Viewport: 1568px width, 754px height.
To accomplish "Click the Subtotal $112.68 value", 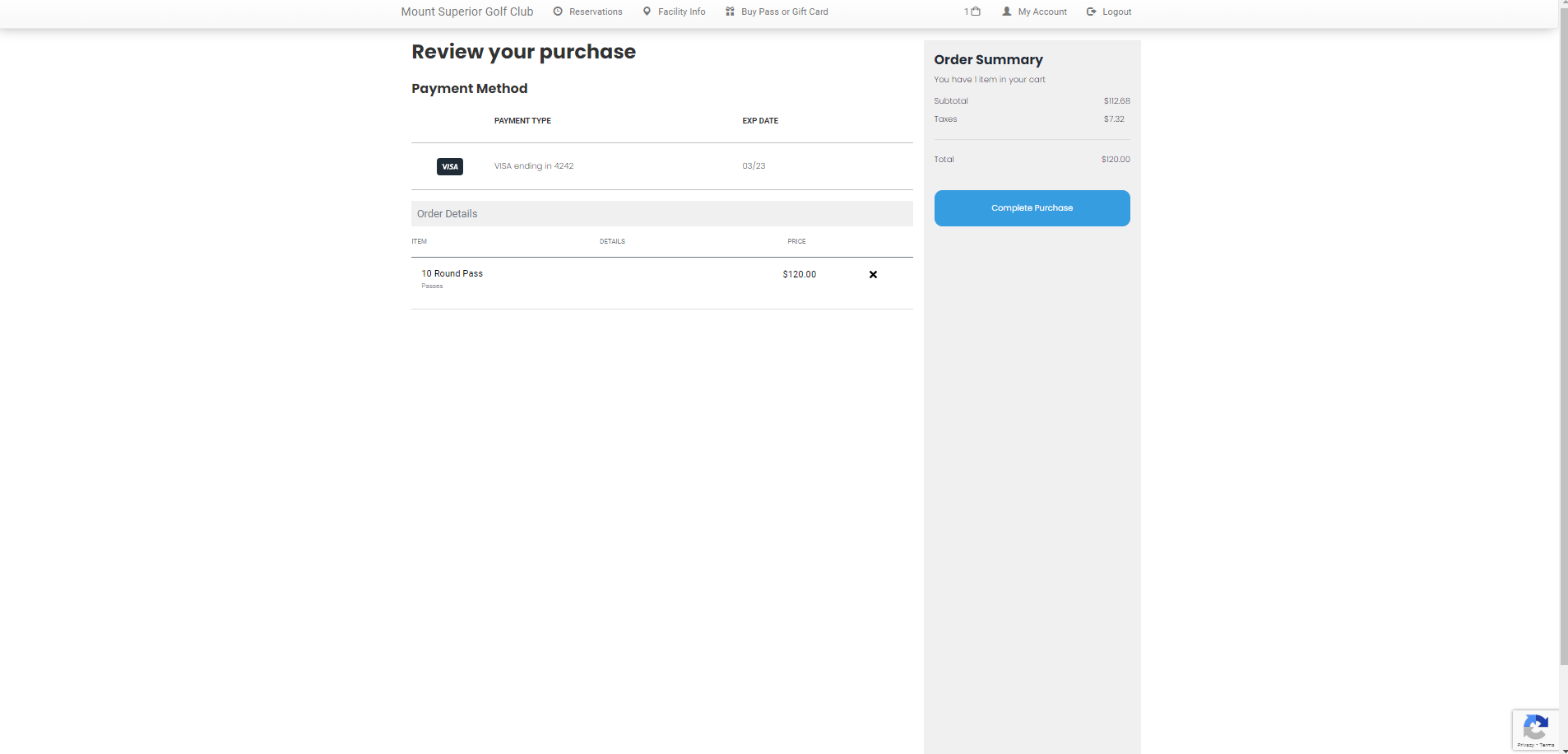I will [1116, 101].
